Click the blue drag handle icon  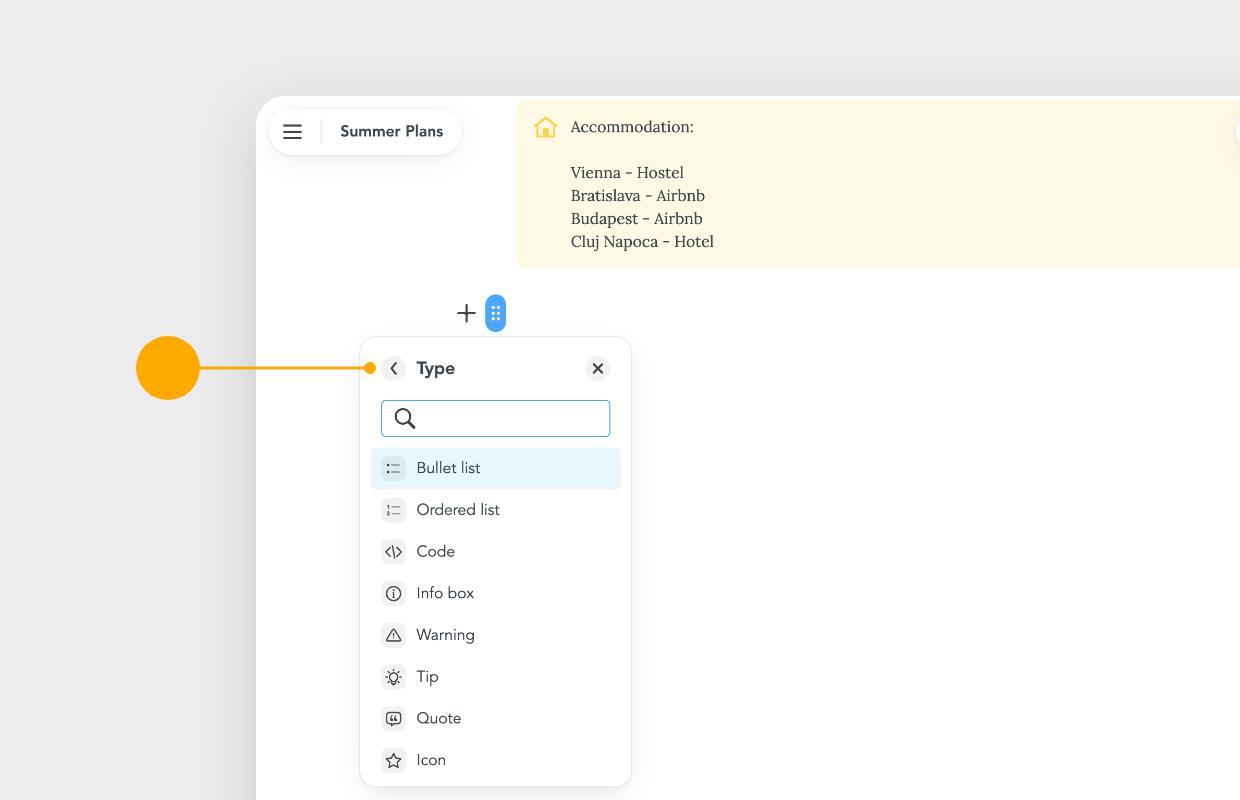pos(495,313)
